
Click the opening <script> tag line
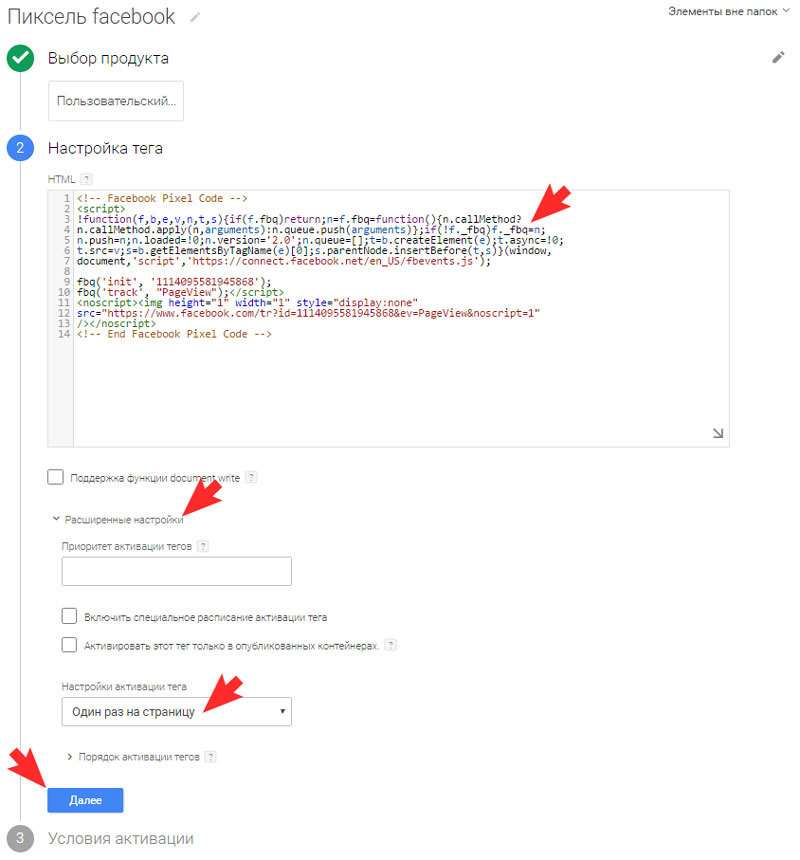tap(101, 208)
